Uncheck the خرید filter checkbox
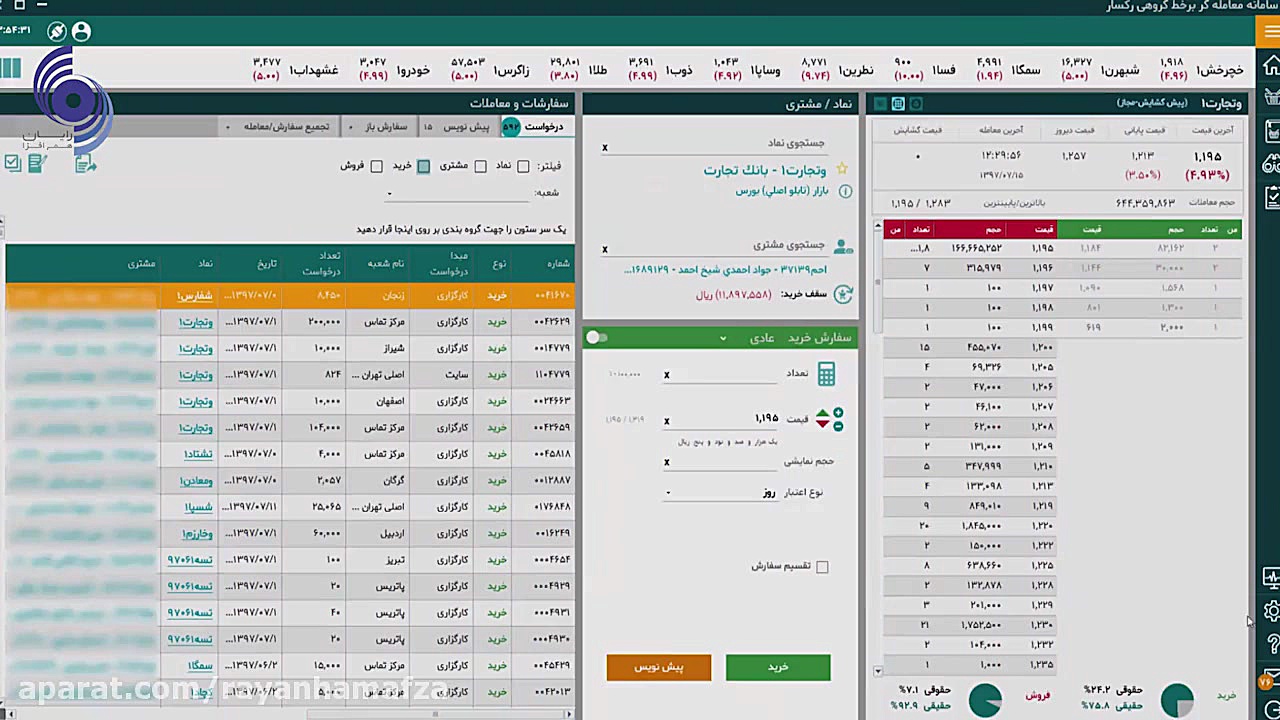The height and width of the screenshot is (720, 1280). click(x=423, y=166)
